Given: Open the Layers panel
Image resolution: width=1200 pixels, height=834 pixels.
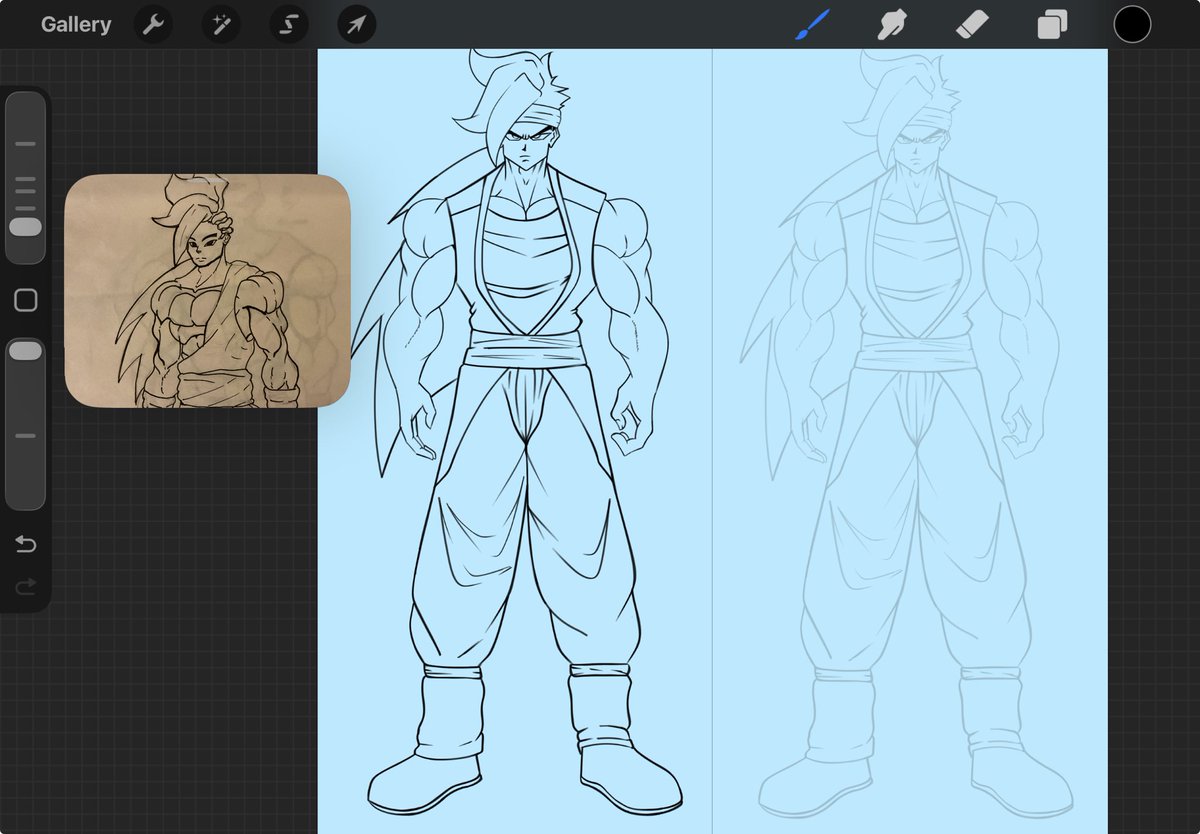Looking at the screenshot, I should click(1052, 24).
